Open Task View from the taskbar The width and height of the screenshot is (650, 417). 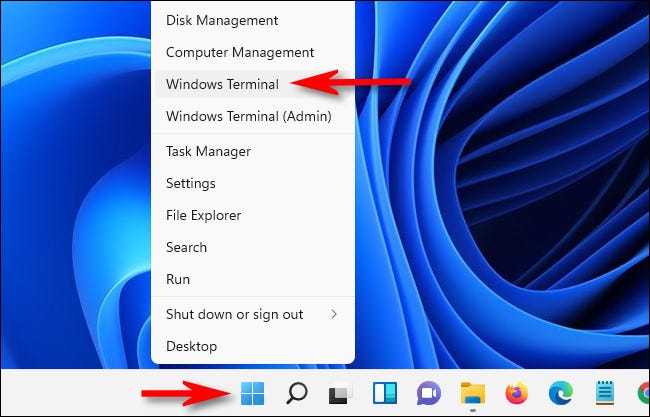(x=341, y=393)
